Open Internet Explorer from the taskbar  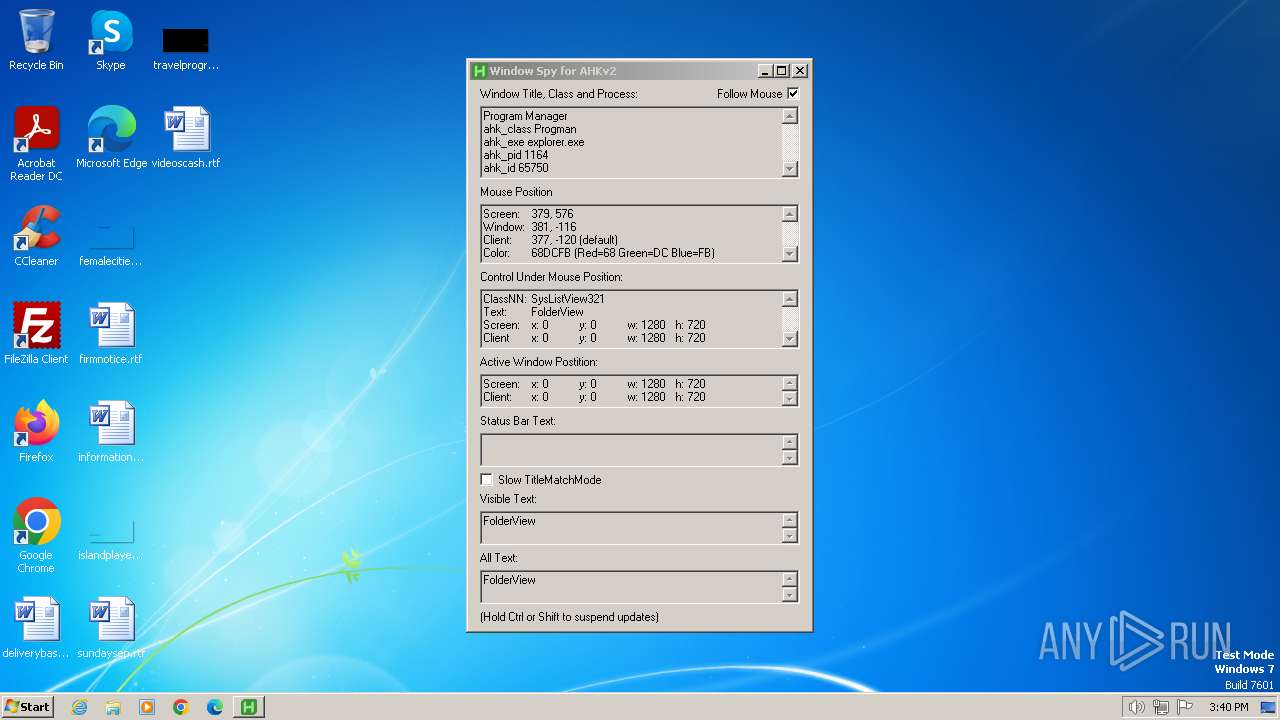coord(79,707)
